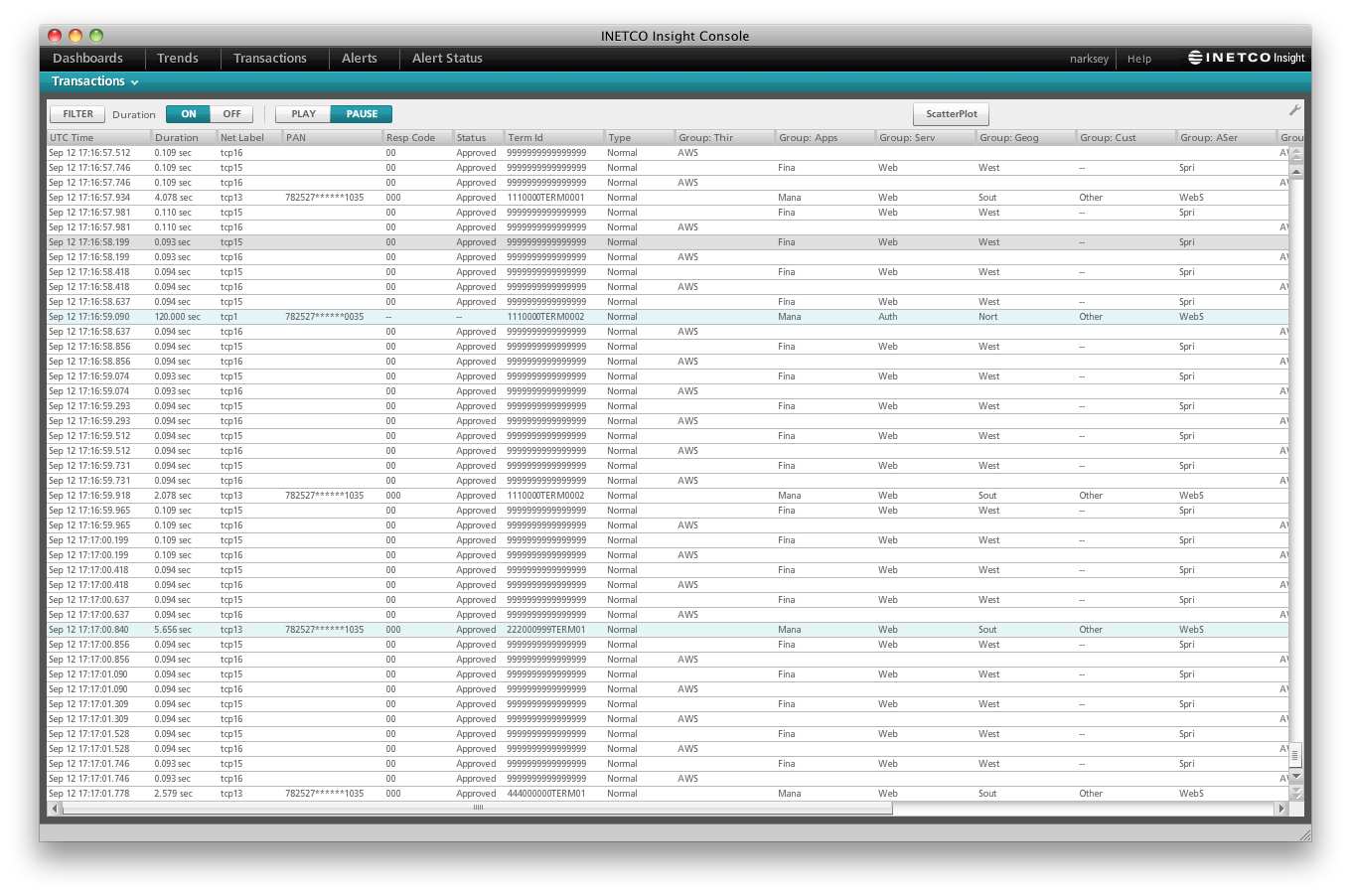Click the Group: Serv column header
The width and height of the screenshot is (1351, 896).
click(925, 137)
